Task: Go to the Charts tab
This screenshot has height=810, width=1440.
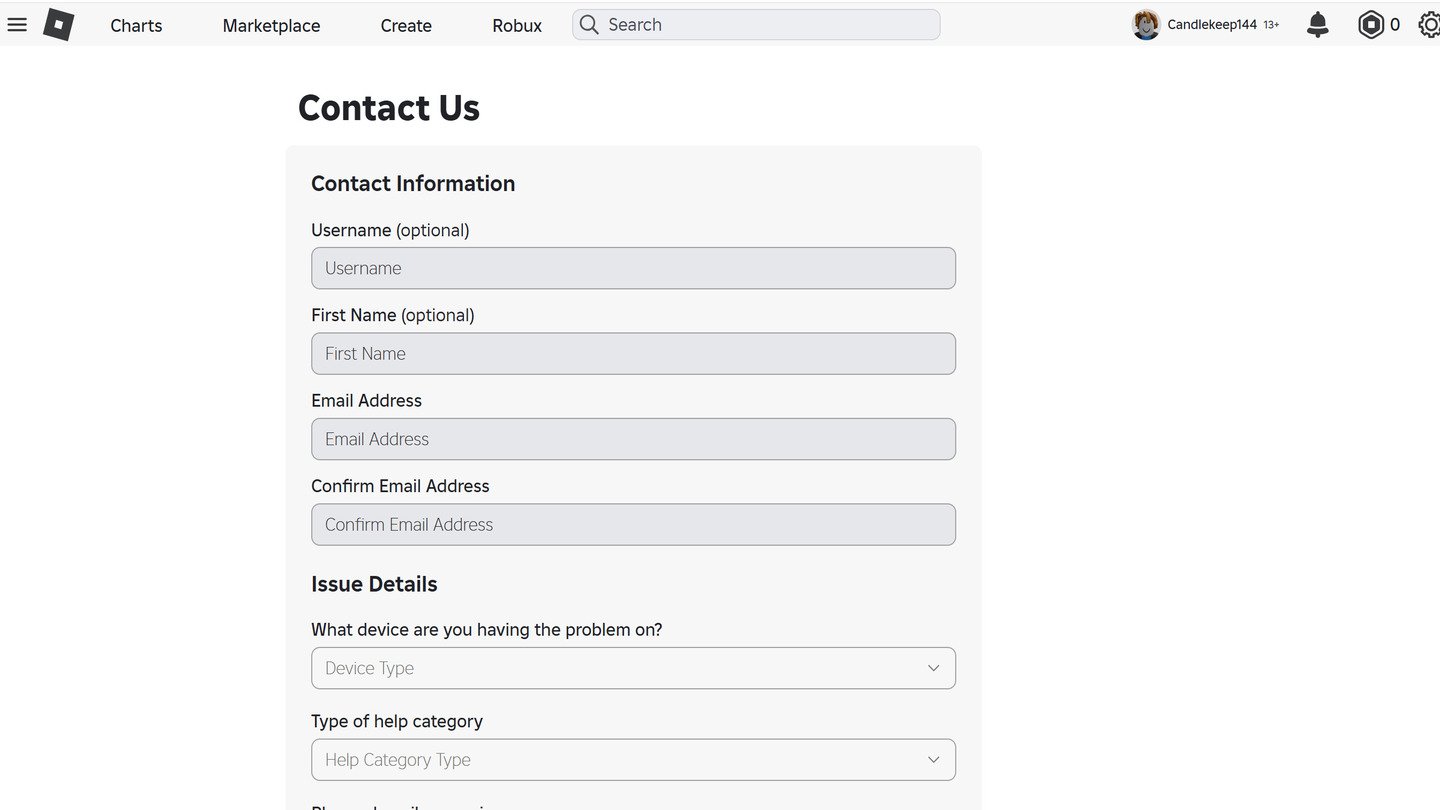Action: point(136,25)
